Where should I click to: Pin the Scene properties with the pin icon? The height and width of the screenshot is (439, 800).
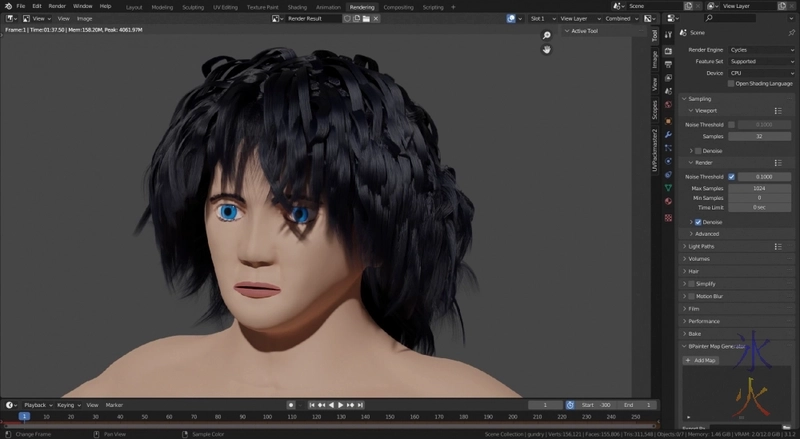coord(791,33)
